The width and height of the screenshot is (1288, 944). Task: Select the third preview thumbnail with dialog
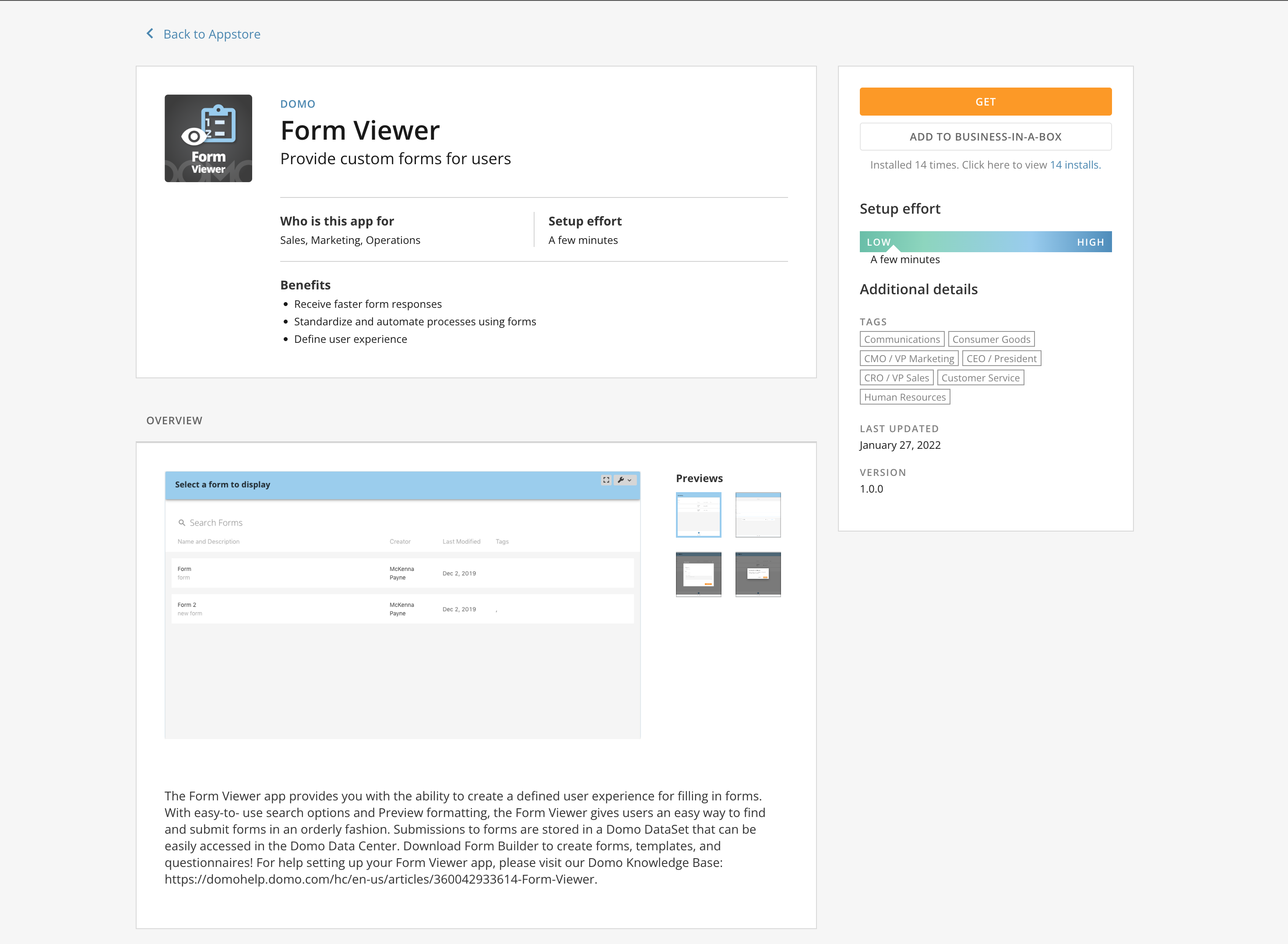tap(698, 574)
